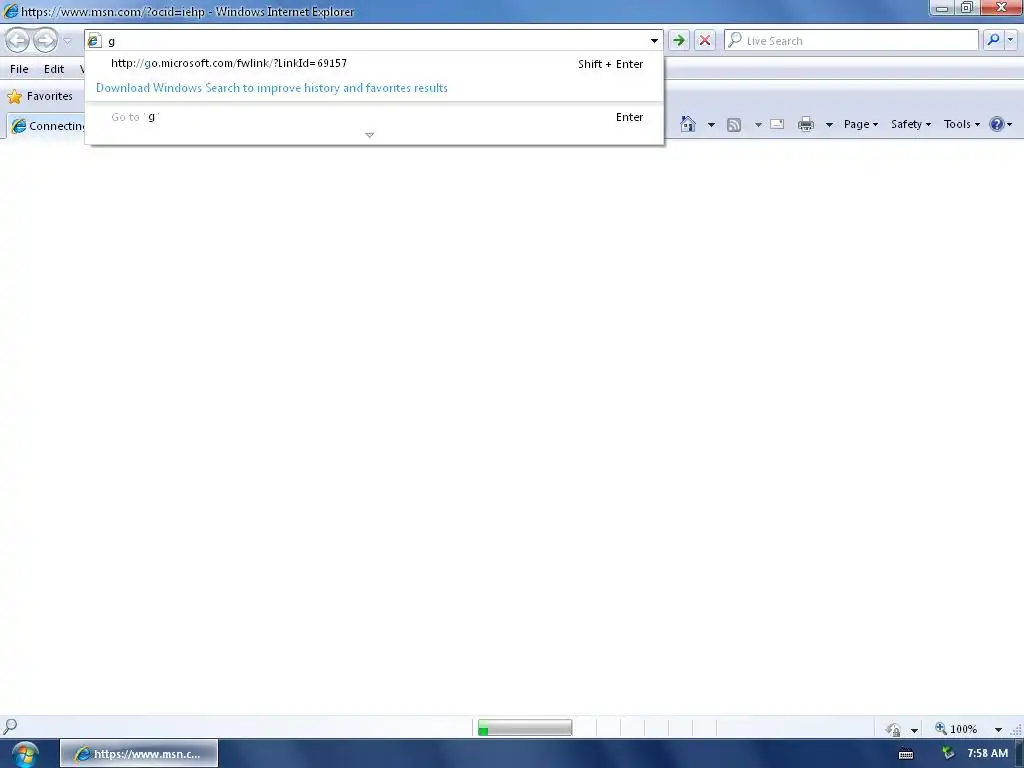Click the Print icon
Image resolution: width=1024 pixels, height=768 pixels.
pos(806,124)
